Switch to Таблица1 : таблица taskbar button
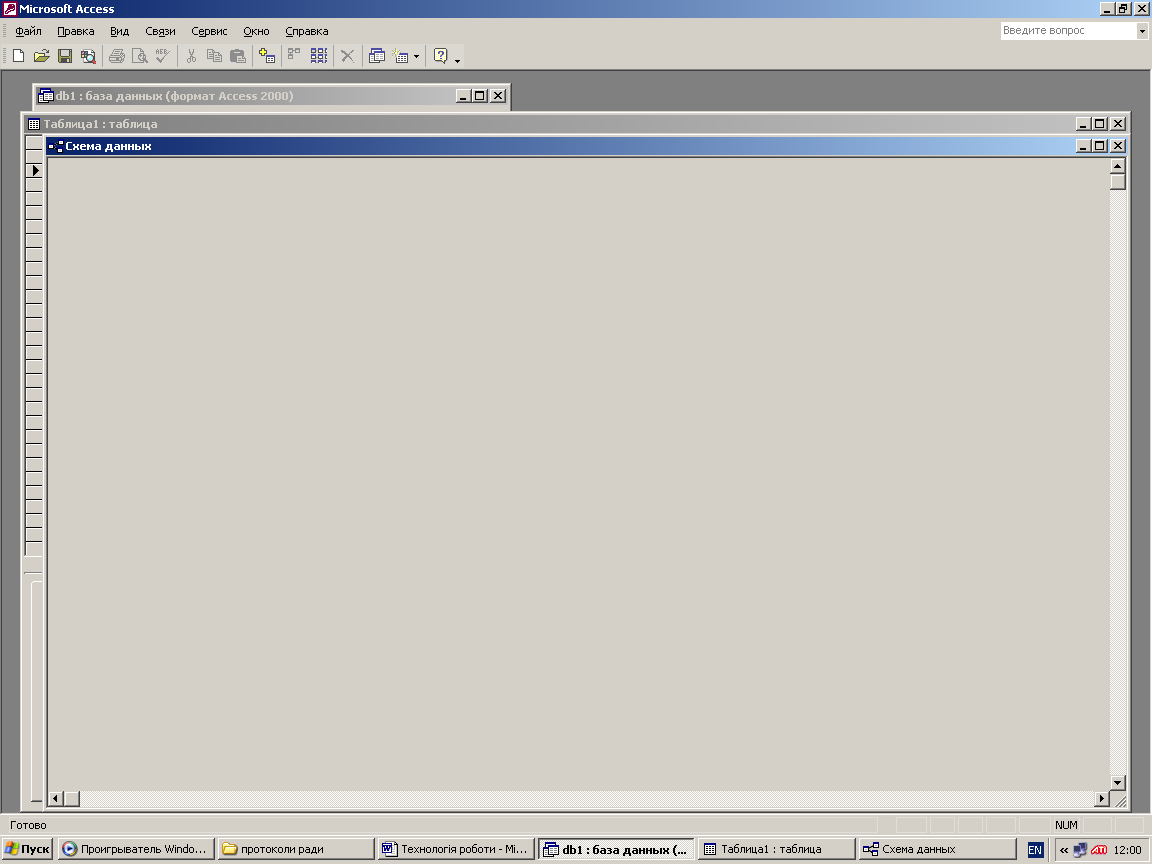 point(777,849)
